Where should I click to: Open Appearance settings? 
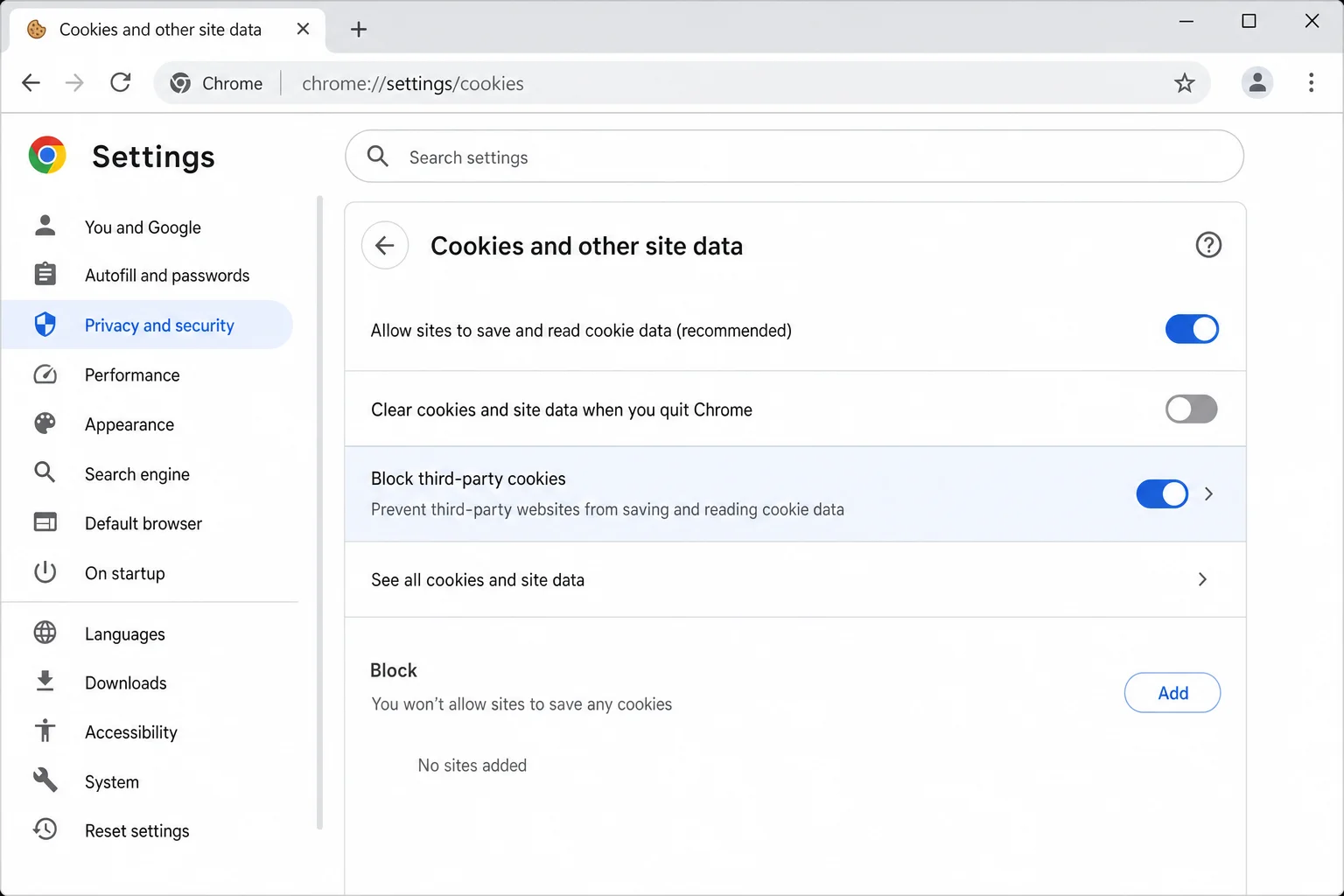(147, 424)
